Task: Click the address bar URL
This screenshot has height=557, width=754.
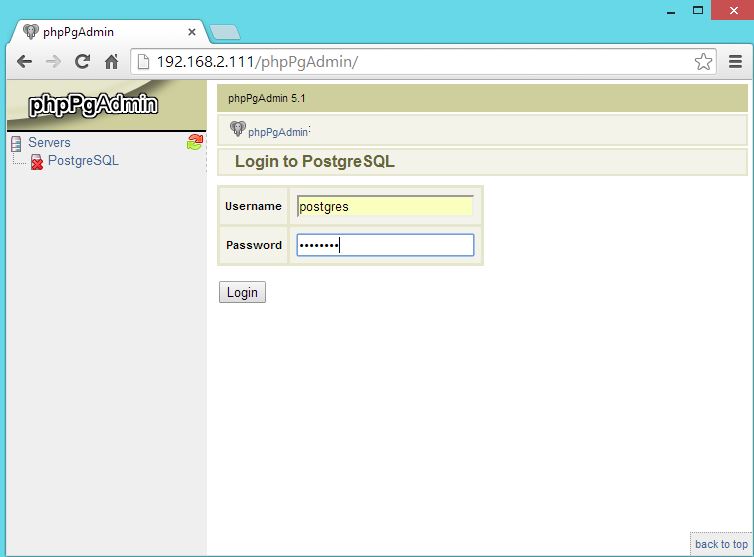Action: (x=257, y=62)
